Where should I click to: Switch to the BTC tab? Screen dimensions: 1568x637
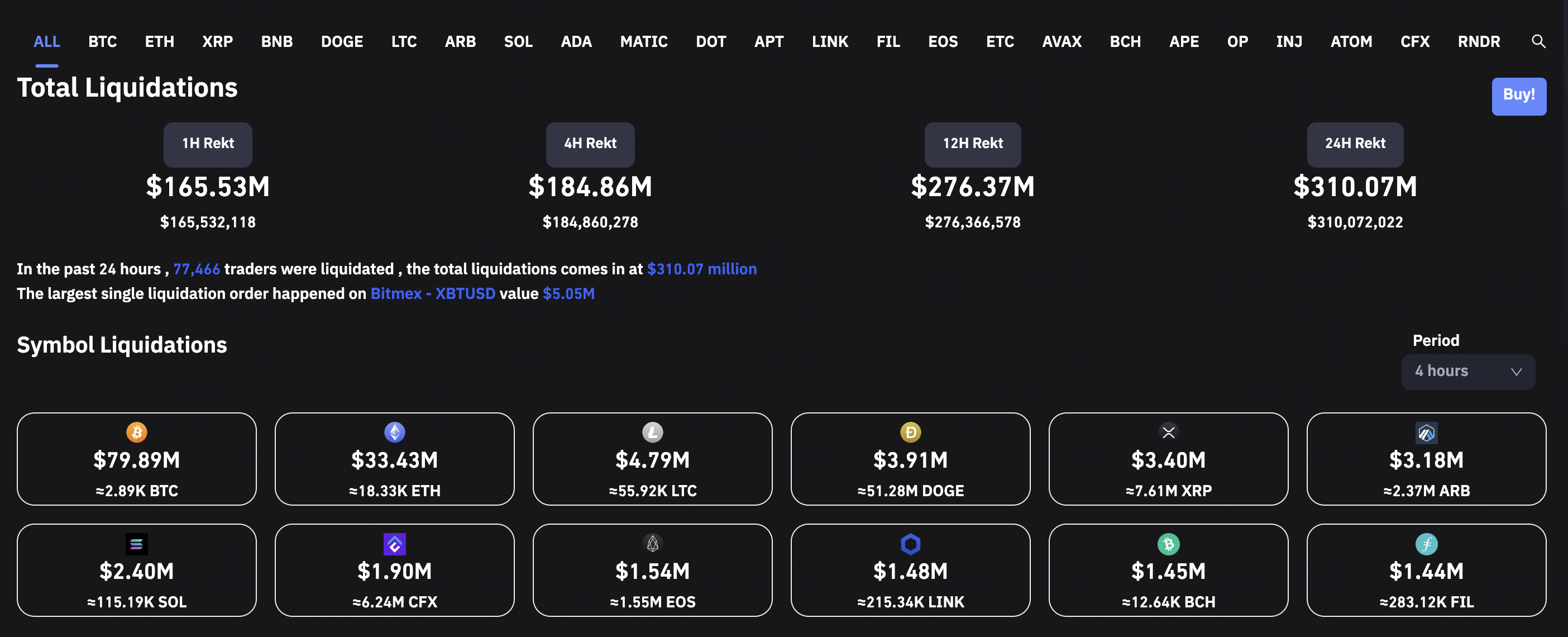click(x=102, y=41)
